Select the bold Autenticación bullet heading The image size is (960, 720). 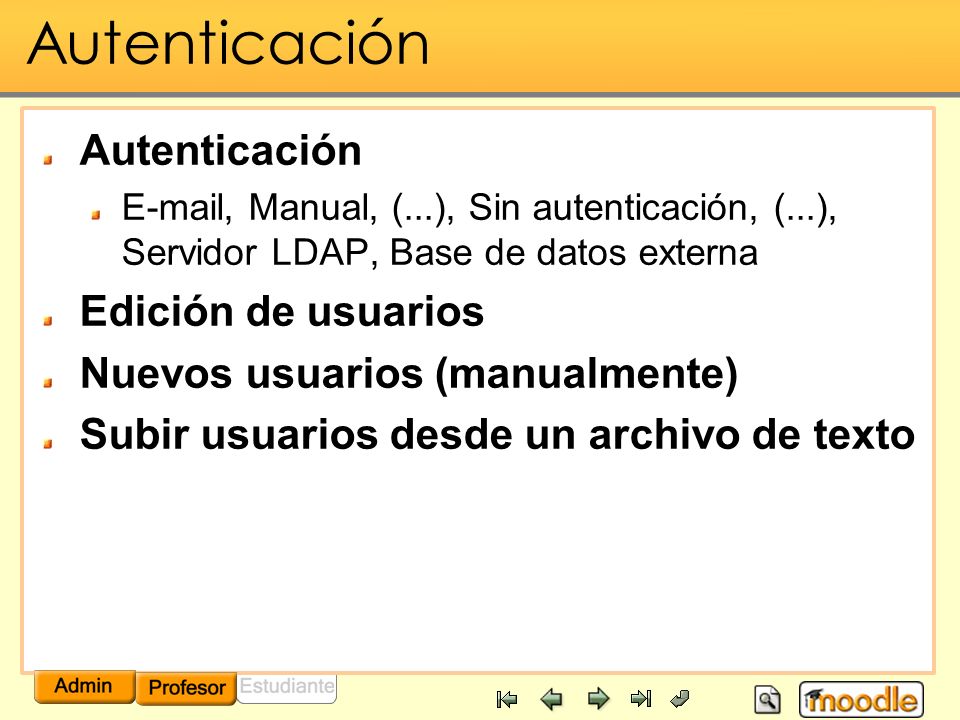pyautogui.click(x=220, y=151)
